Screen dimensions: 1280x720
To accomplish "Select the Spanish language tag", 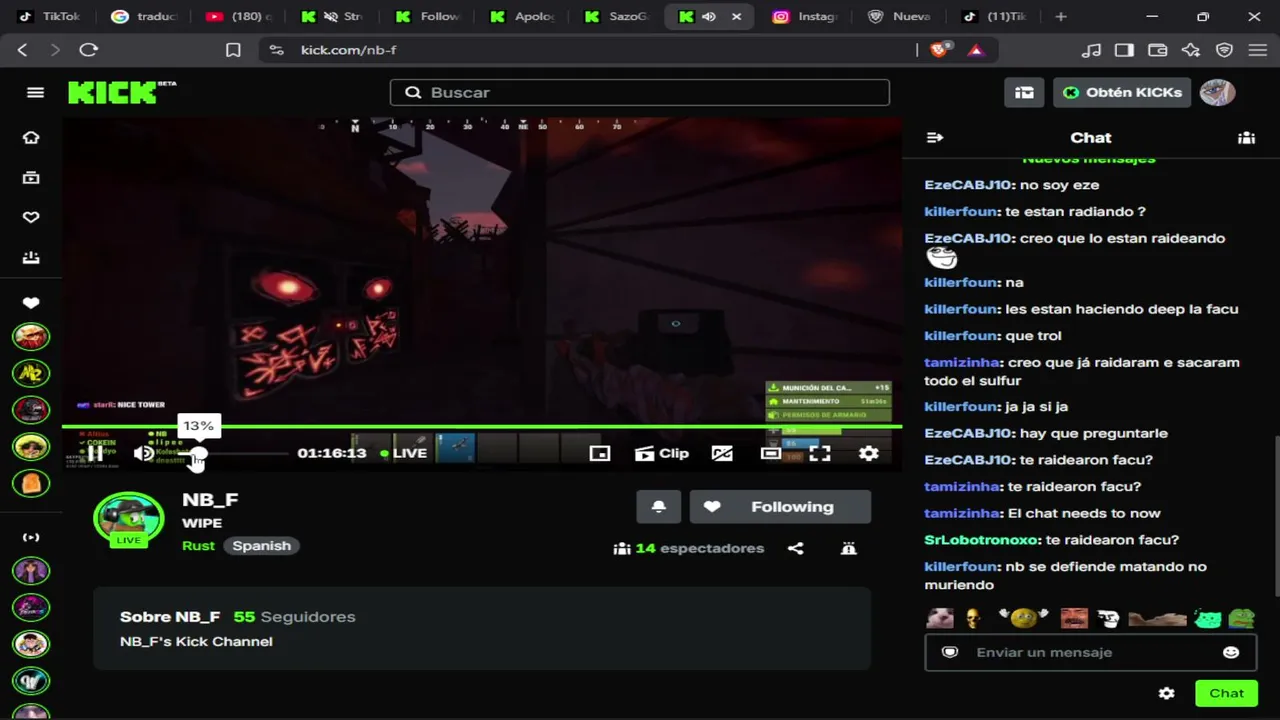I will [x=262, y=546].
